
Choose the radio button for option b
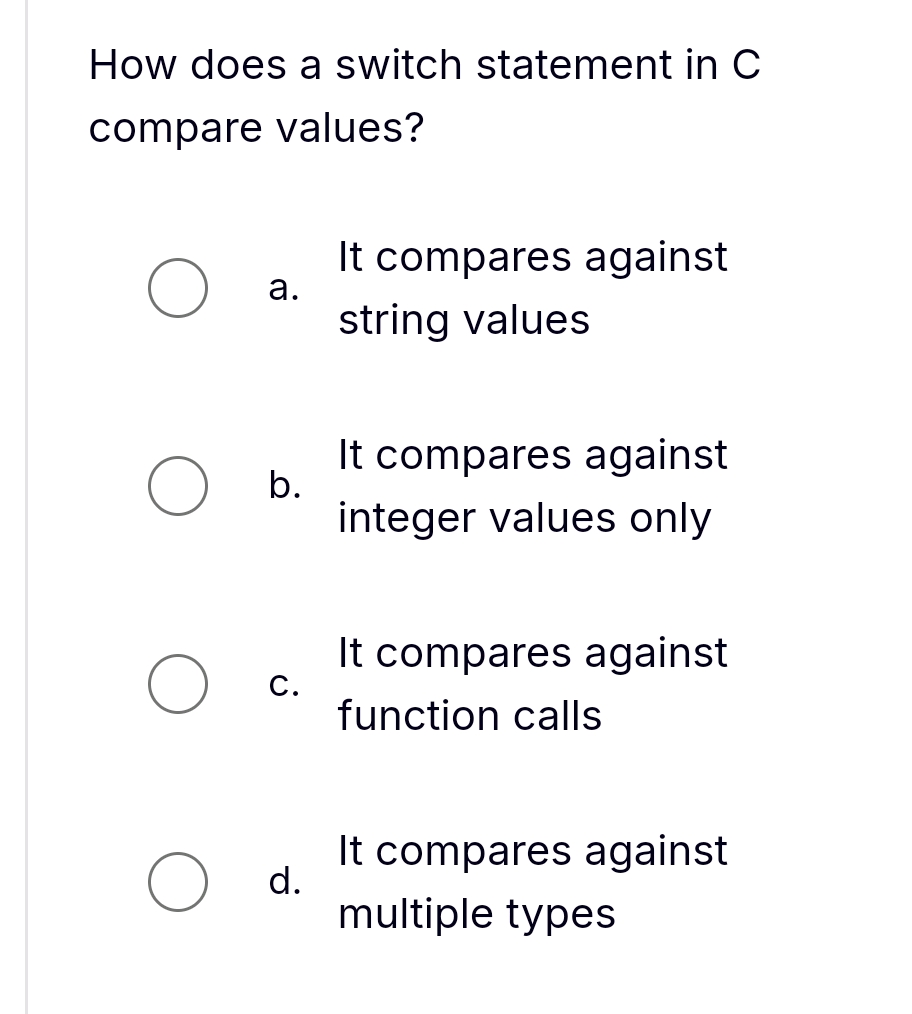click(180, 489)
